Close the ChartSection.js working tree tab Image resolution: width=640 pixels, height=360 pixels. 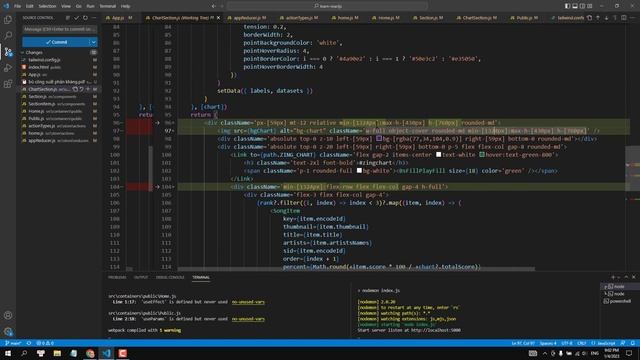pos(218,18)
